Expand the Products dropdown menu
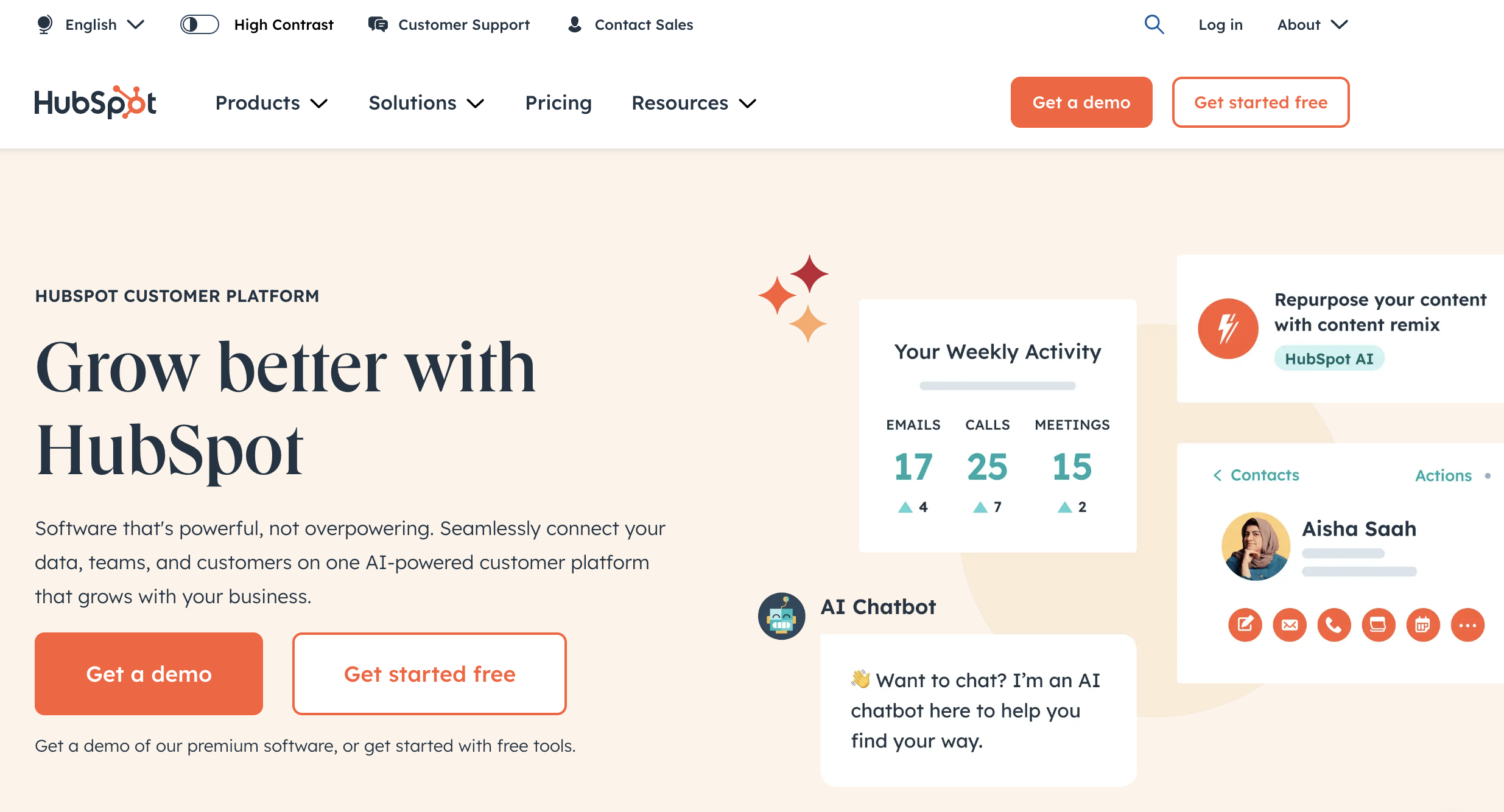The width and height of the screenshot is (1504, 812). click(x=271, y=102)
